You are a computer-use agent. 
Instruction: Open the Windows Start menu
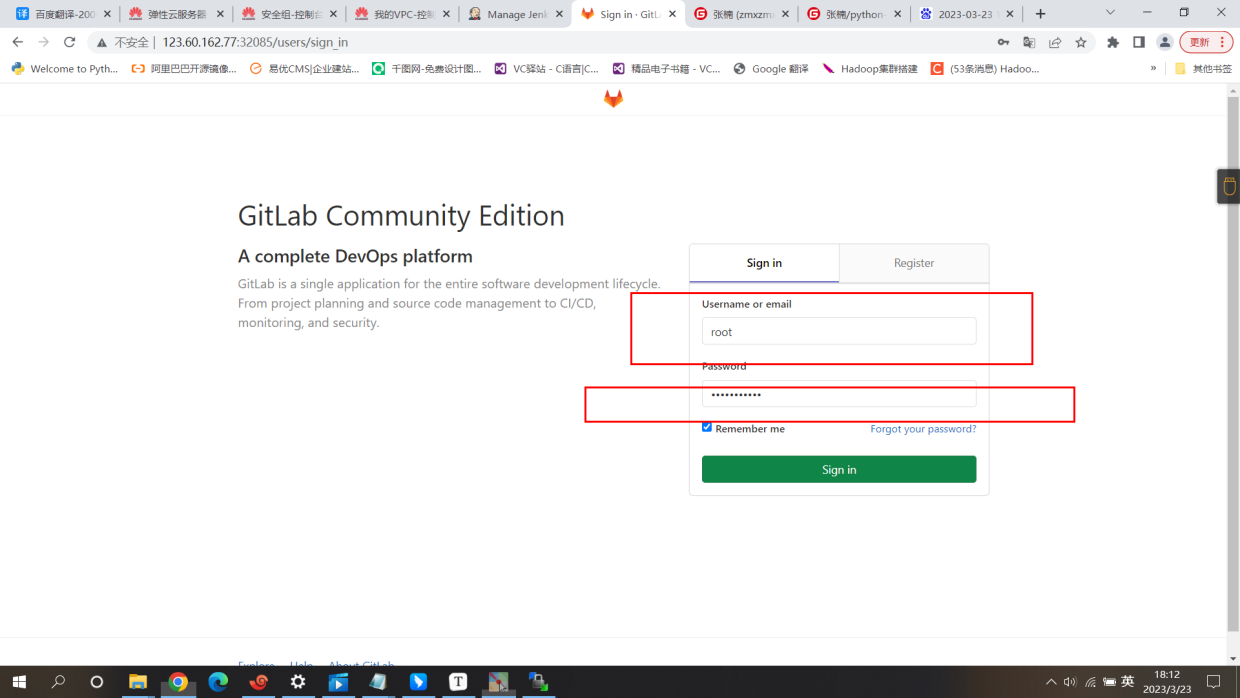[x=19, y=682]
